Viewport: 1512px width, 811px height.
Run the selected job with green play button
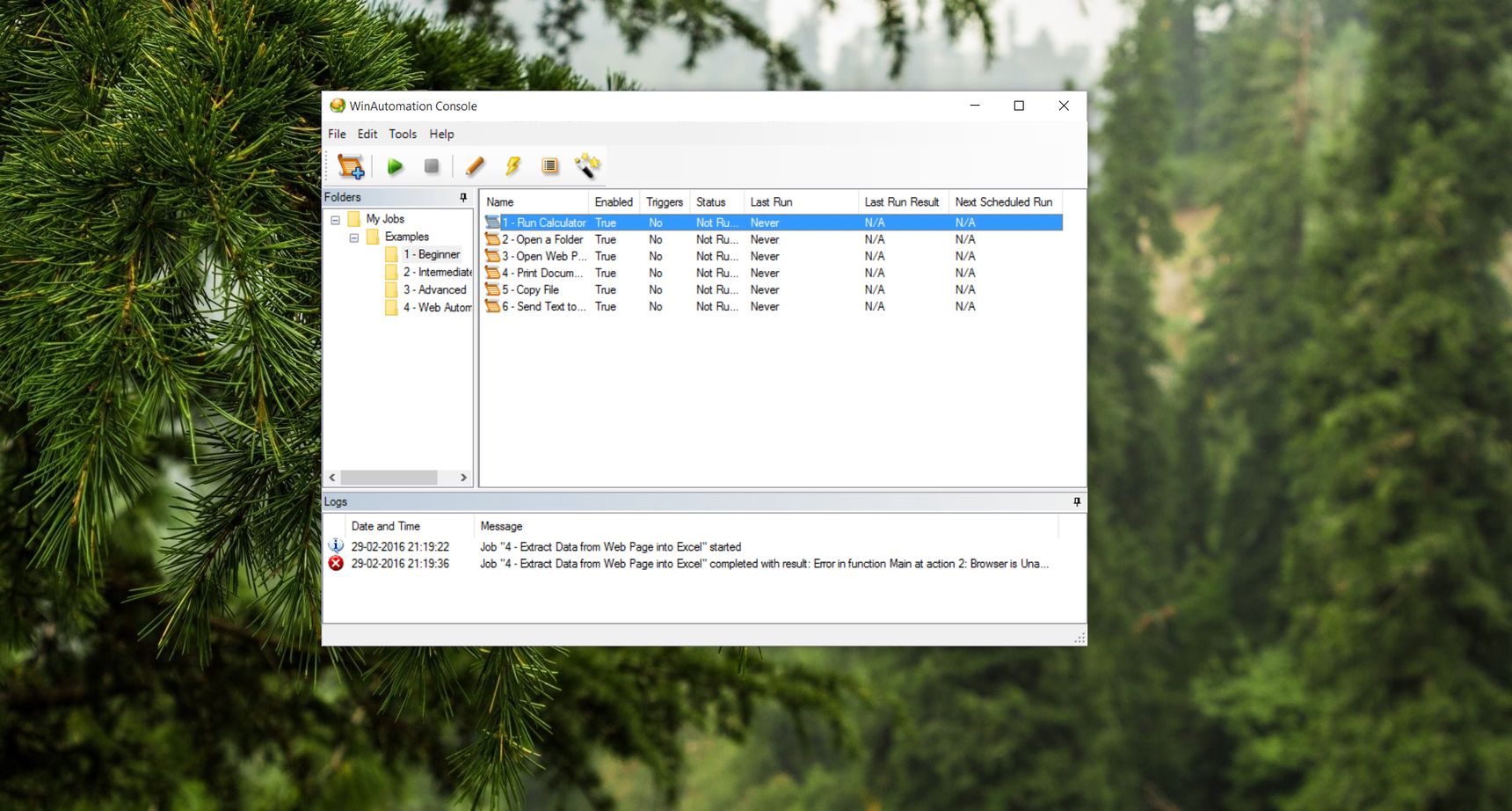(x=395, y=166)
